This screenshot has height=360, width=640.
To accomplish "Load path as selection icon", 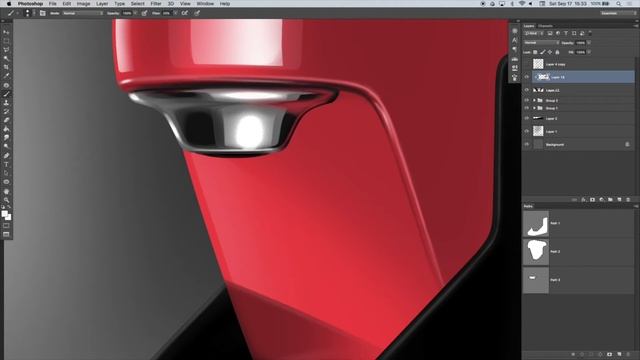I will click(591, 354).
